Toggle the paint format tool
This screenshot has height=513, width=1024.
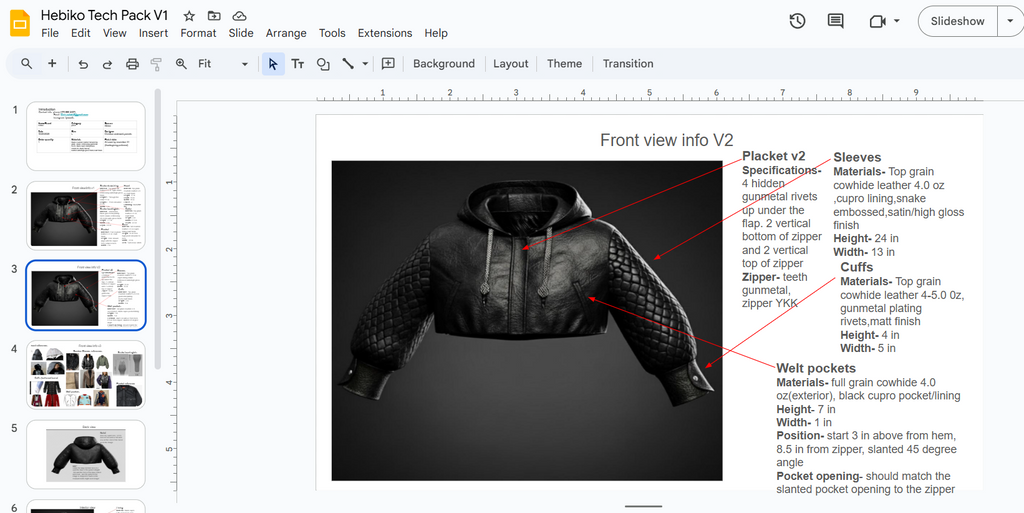pos(156,64)
